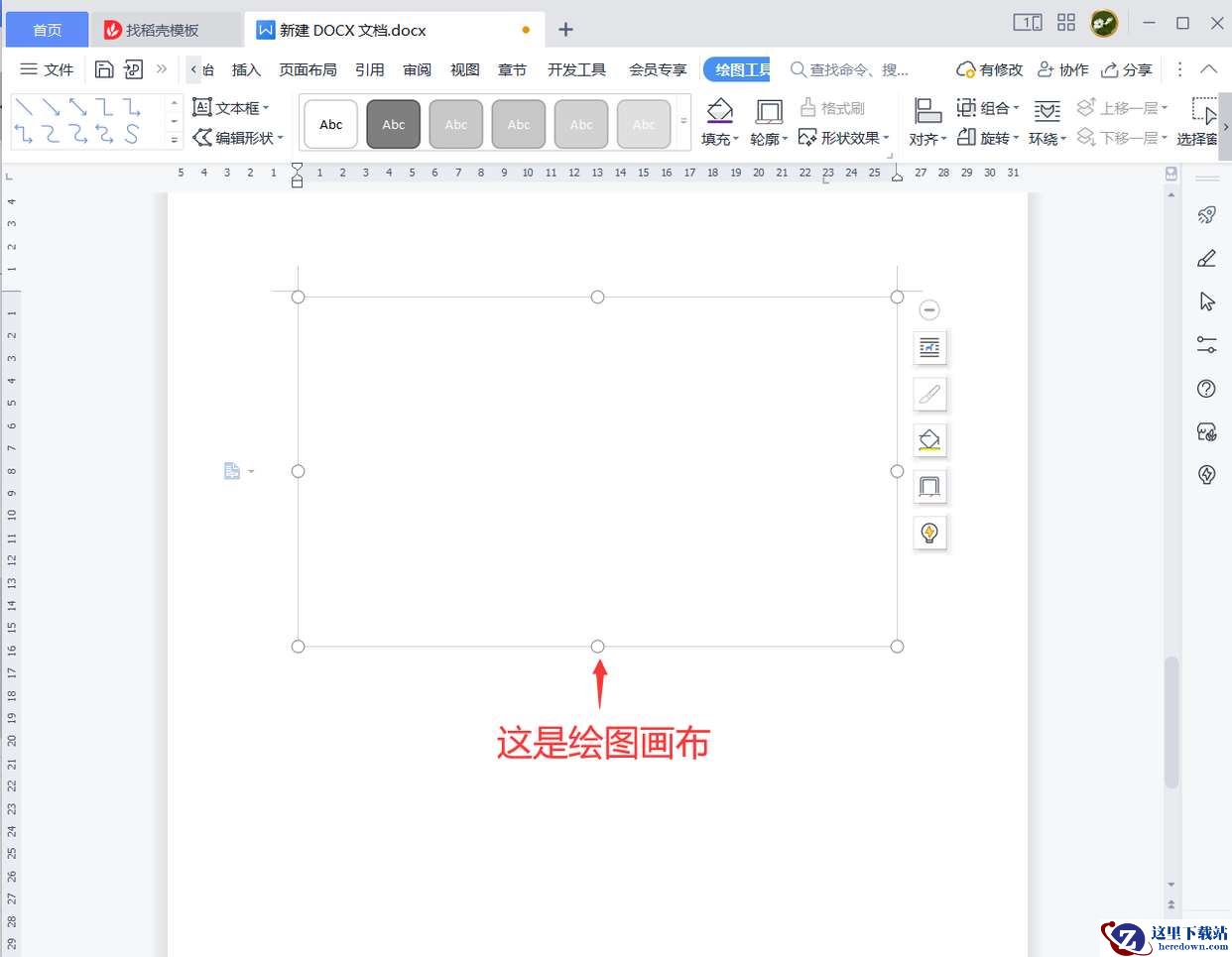Select the 绘图工具 tab
This screenshot has height=957, width=1232.
(738, 69)
